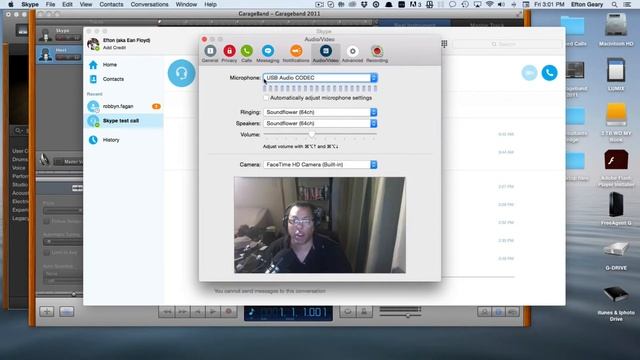Click the GarageBand LCD time display
Viewport: 640px width, 360px height.
point(288,313)
